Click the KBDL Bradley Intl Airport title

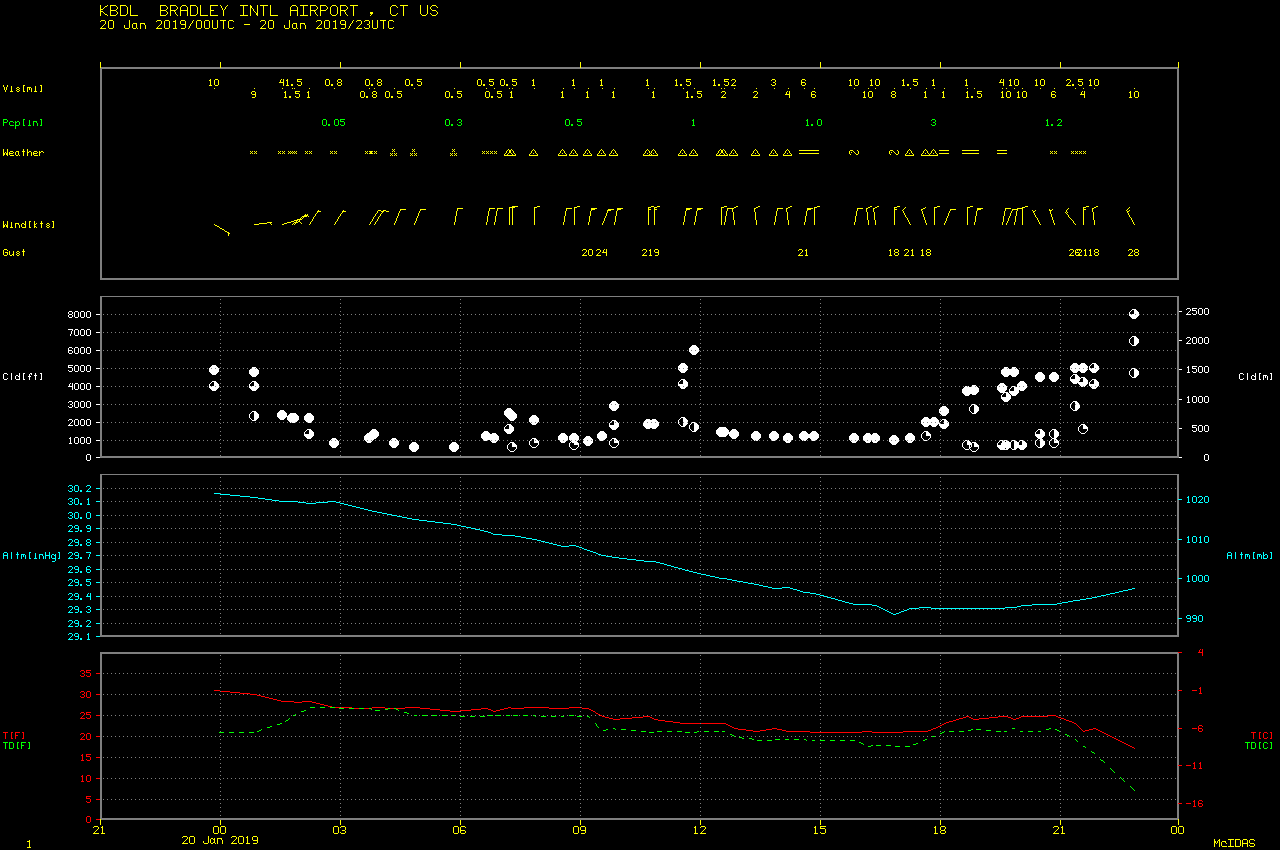click(268, 11)
